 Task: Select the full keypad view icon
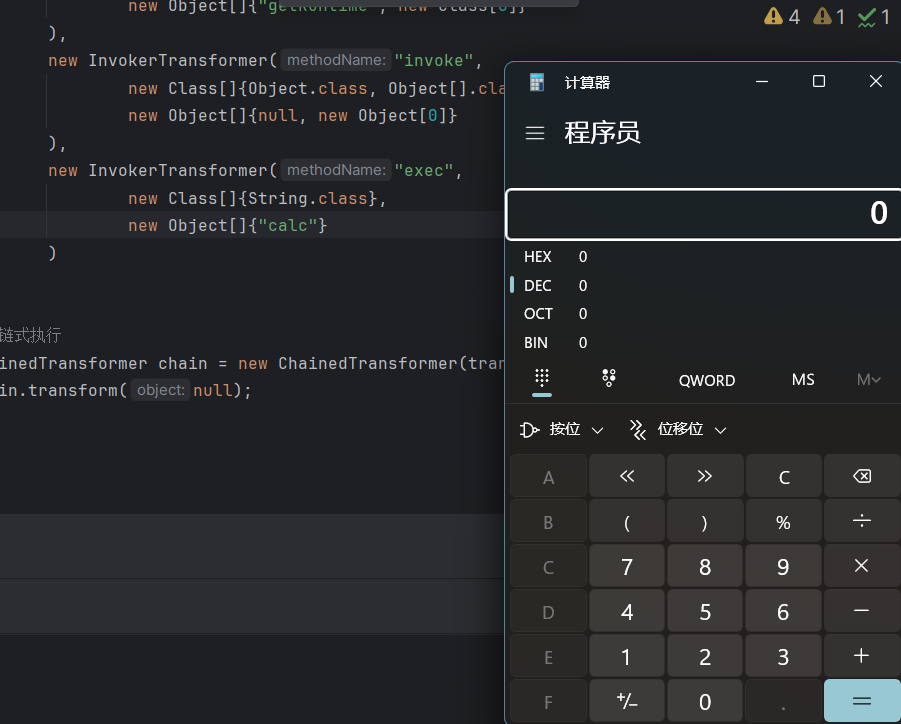point(542,379)
